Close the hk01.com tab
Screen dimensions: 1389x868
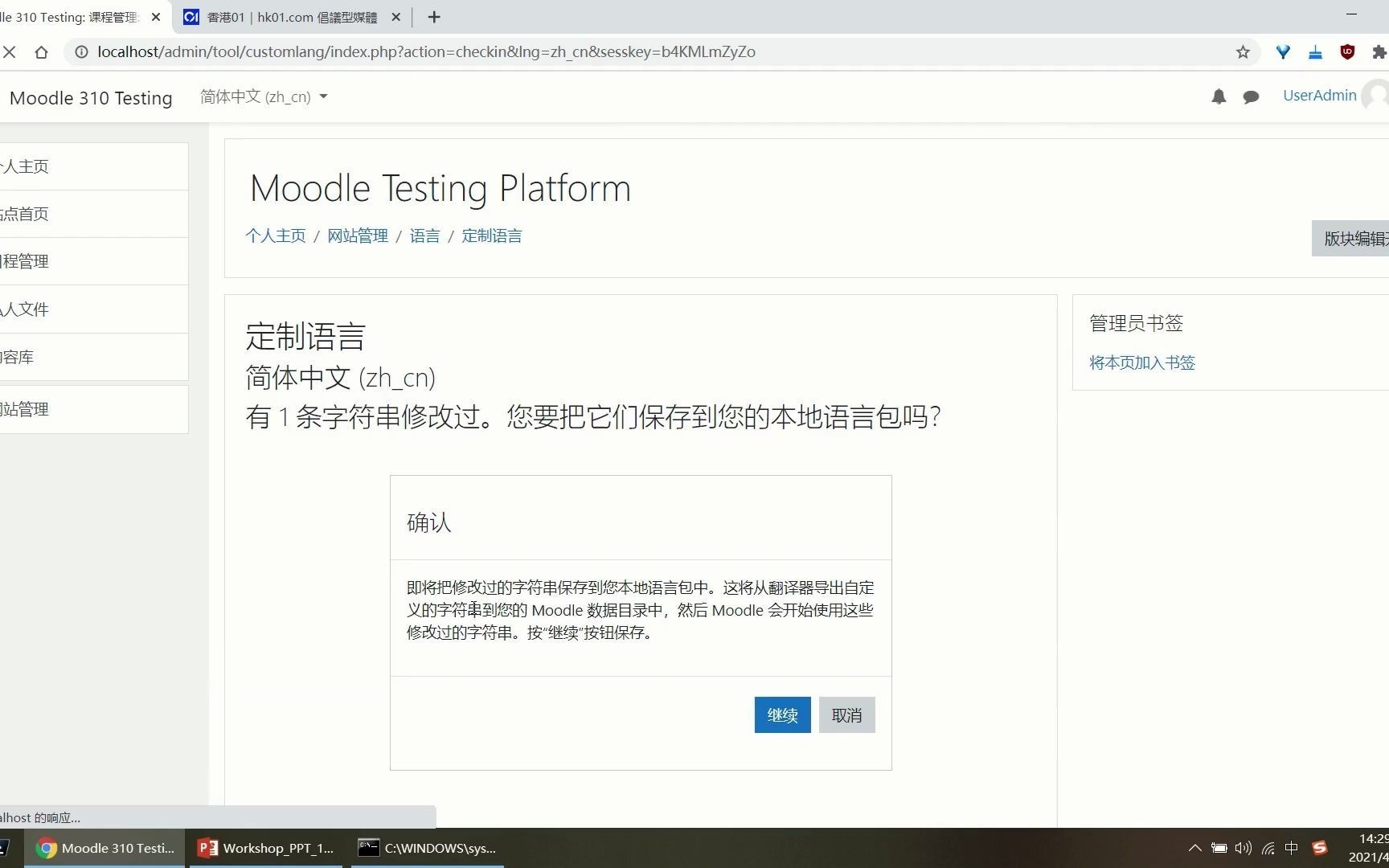395,17
